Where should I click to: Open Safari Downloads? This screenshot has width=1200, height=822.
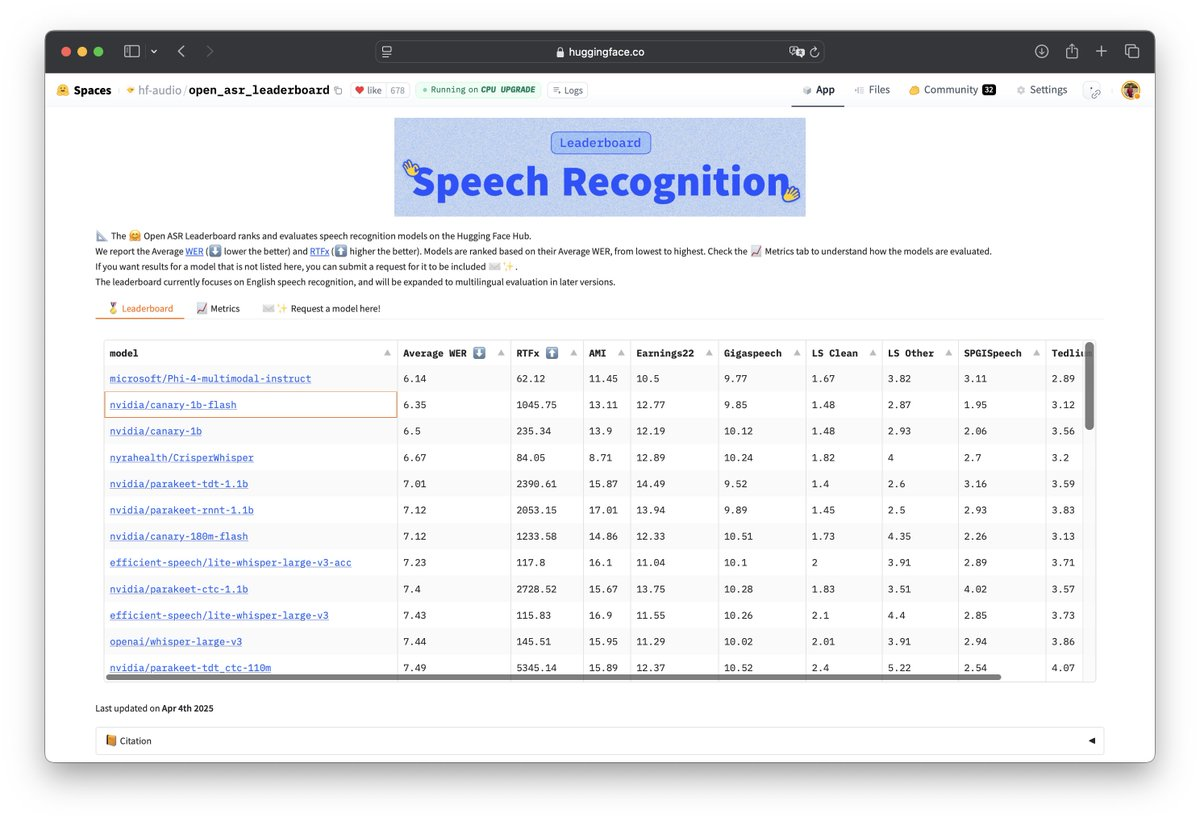(x=1041, y=51)
